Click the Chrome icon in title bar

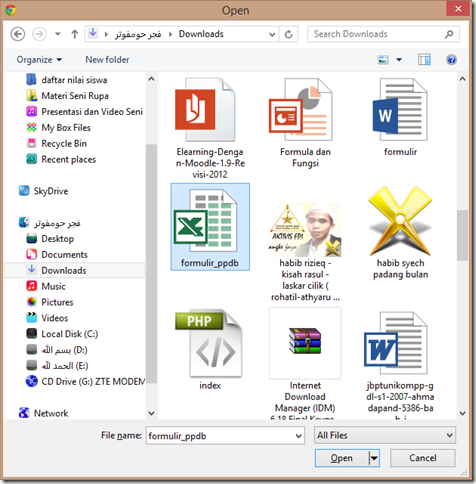(10, 10)
